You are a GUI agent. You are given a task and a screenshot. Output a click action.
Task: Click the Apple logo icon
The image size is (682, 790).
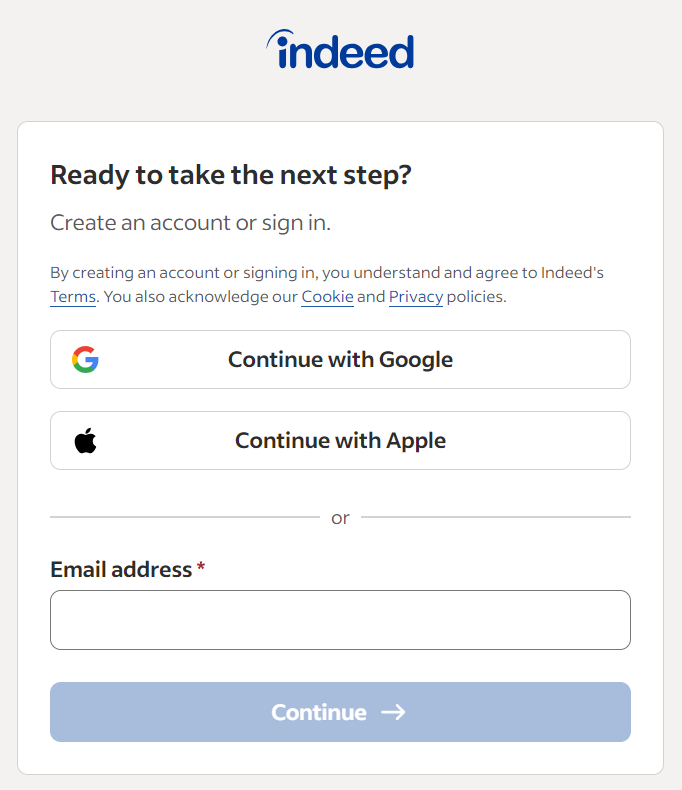coord(86,441)
